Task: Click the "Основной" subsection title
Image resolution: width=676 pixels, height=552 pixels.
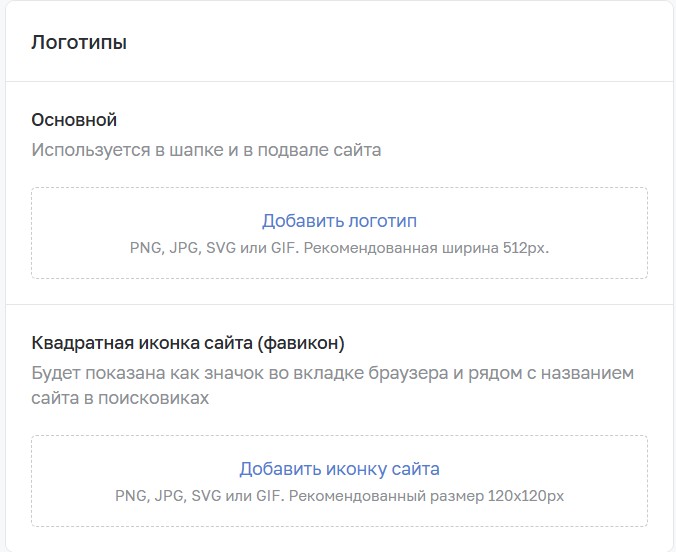Action: (x=74, y=120)
